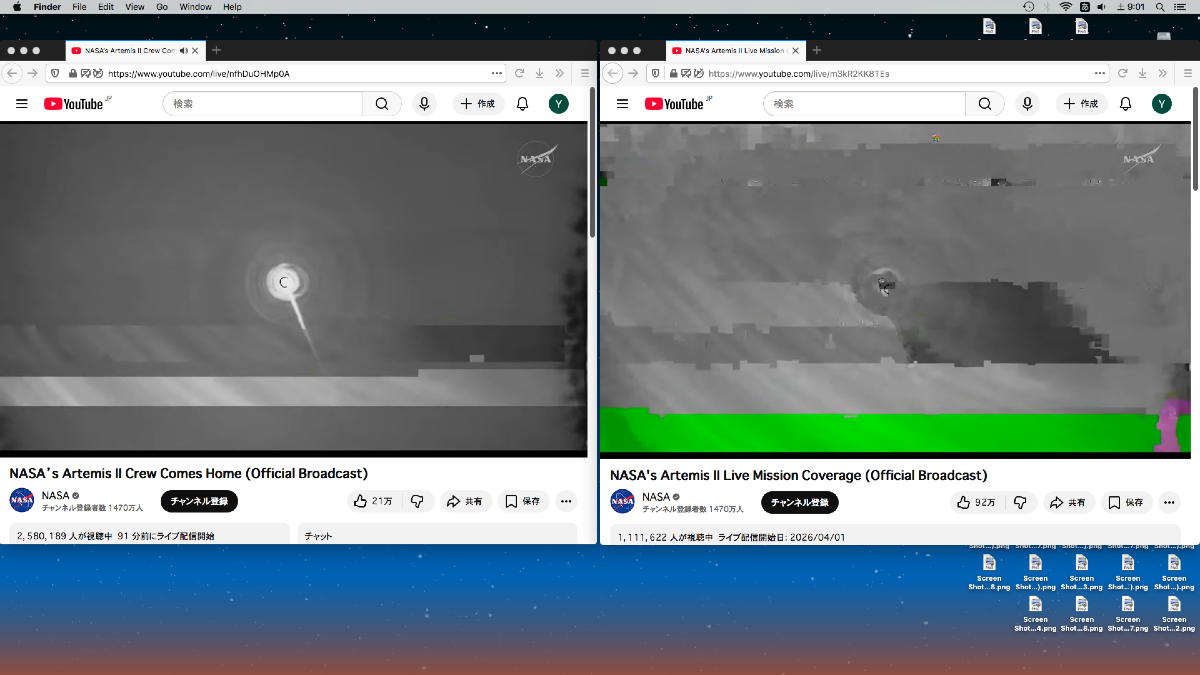The height and width of the screenshot is (675, 1200).
Task: Click 保存 save button in left window
Action: tap(523, 501)
